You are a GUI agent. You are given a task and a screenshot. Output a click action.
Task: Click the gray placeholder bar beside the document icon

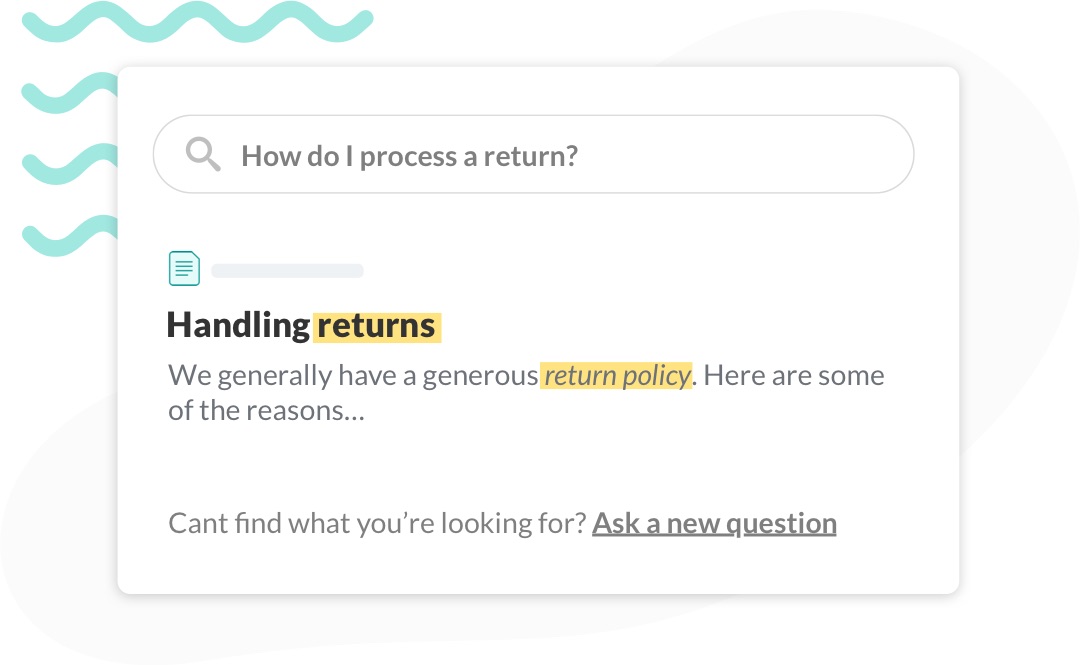pyautogui.click(x=287, y=271)
